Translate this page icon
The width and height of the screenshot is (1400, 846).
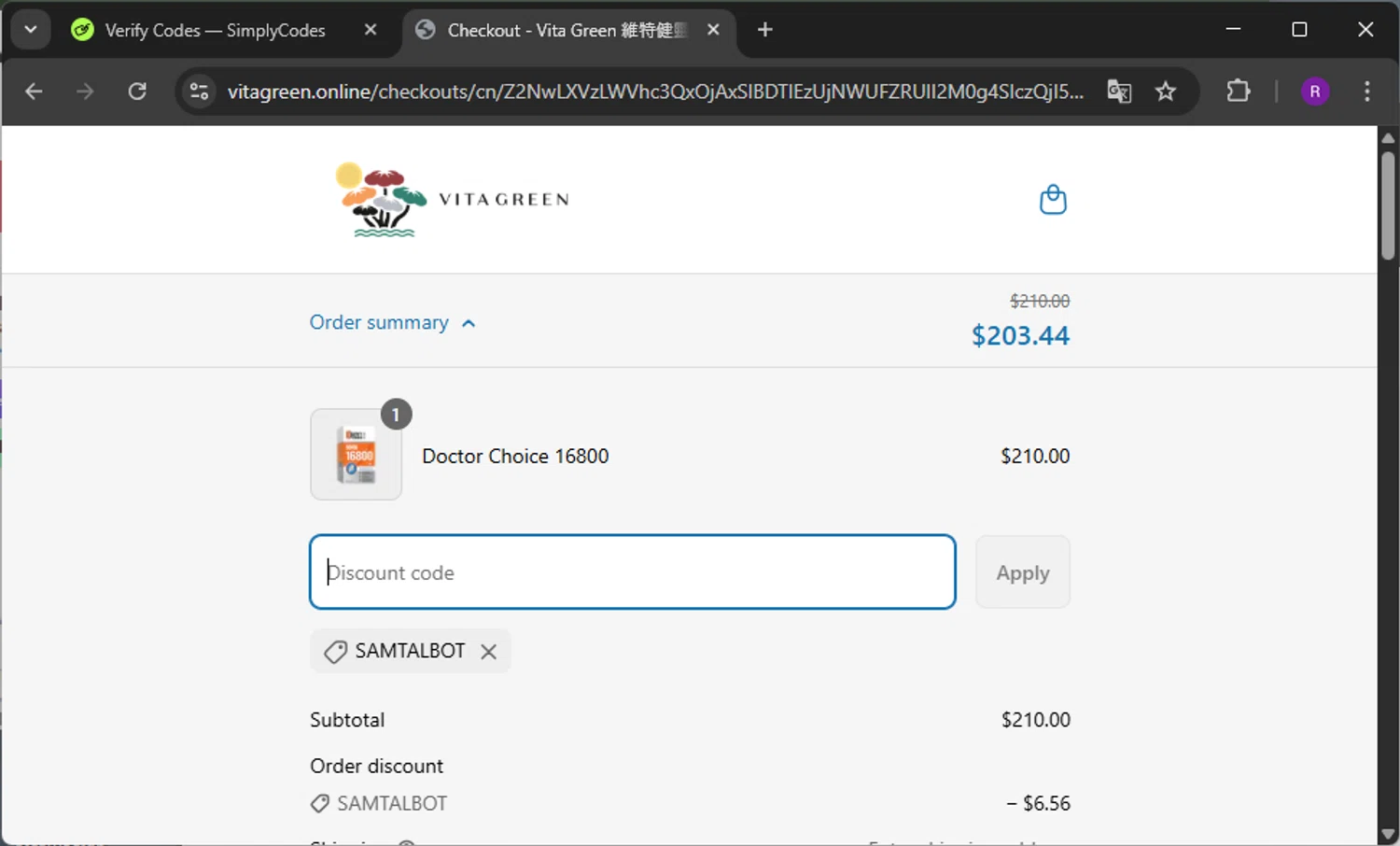[1119, 92]
